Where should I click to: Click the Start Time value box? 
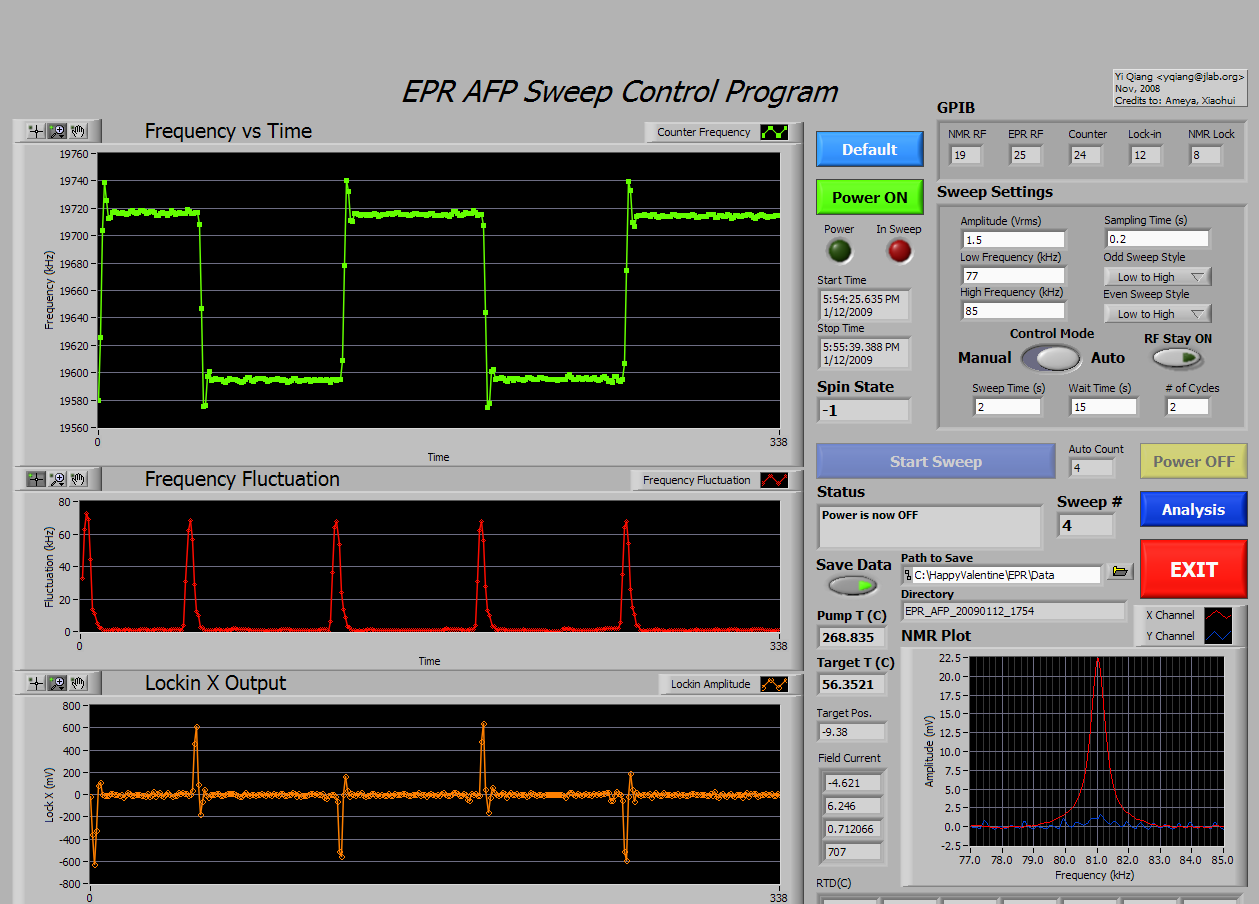tap(864, 304)
